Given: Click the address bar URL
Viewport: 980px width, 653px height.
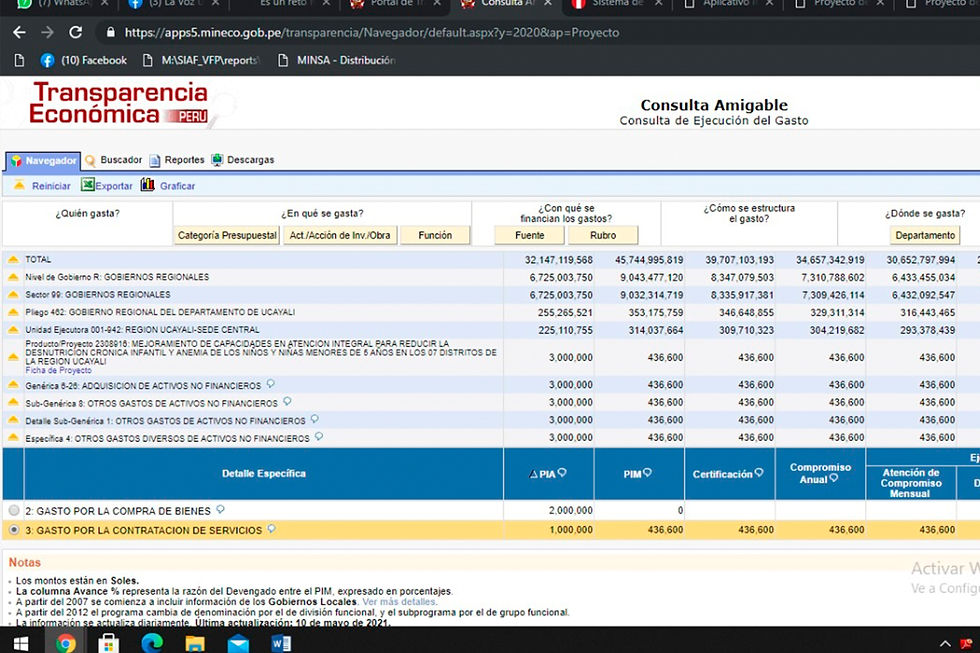Looking at the screenshot, I should coord(372,32).
